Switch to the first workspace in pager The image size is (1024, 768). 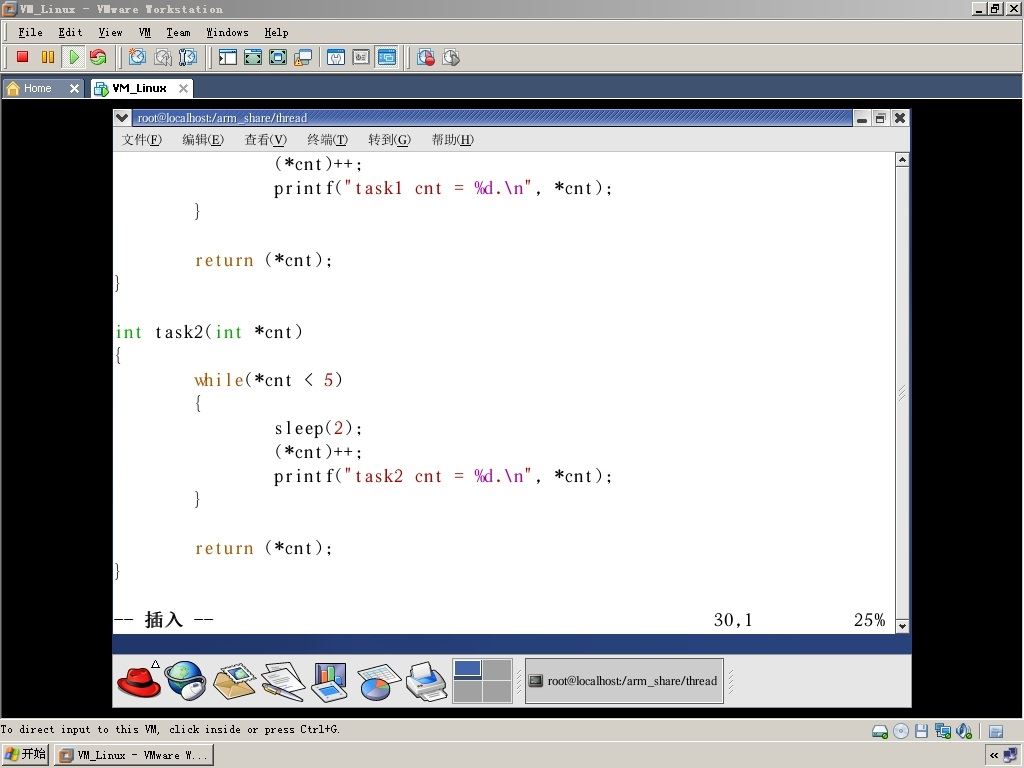[468, 669]
